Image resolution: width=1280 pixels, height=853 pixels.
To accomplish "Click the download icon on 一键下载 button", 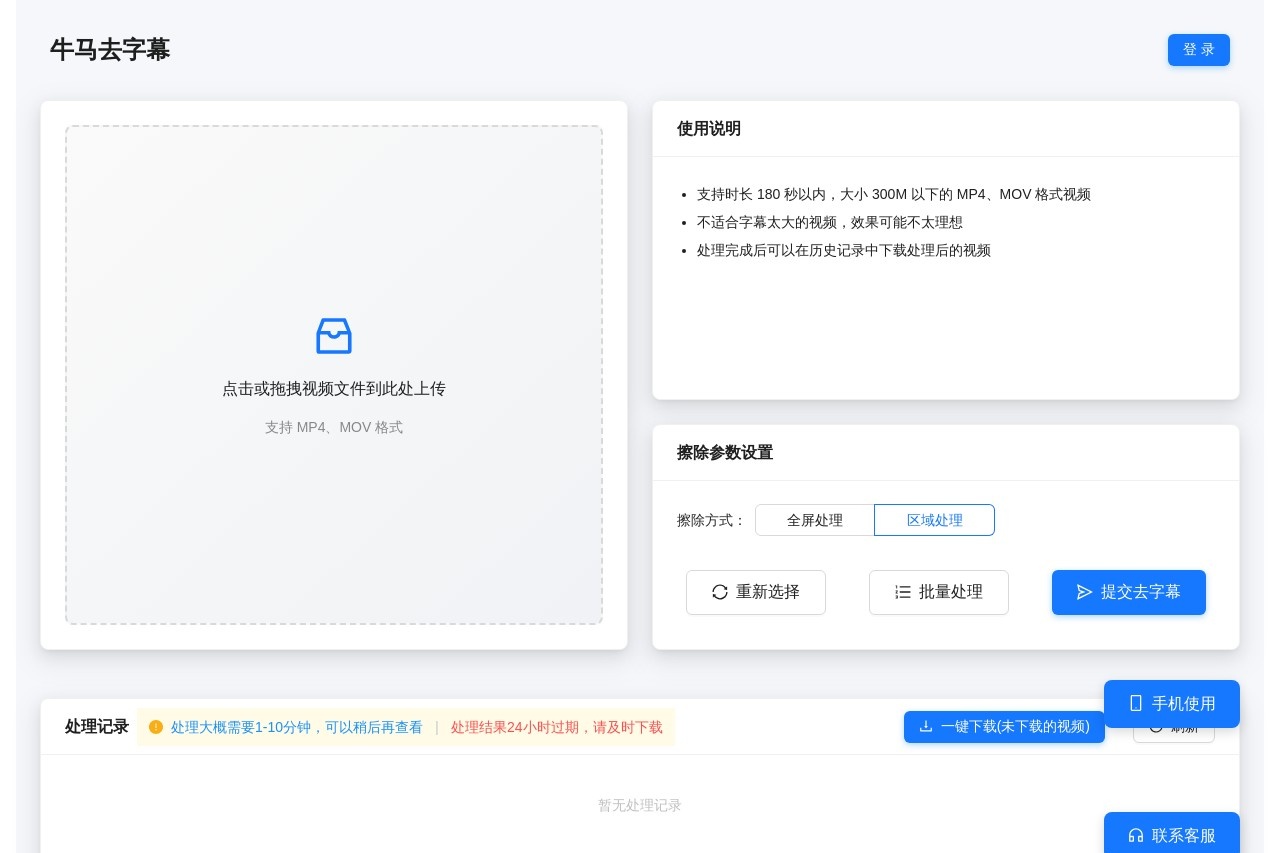I will coord(926,727).
